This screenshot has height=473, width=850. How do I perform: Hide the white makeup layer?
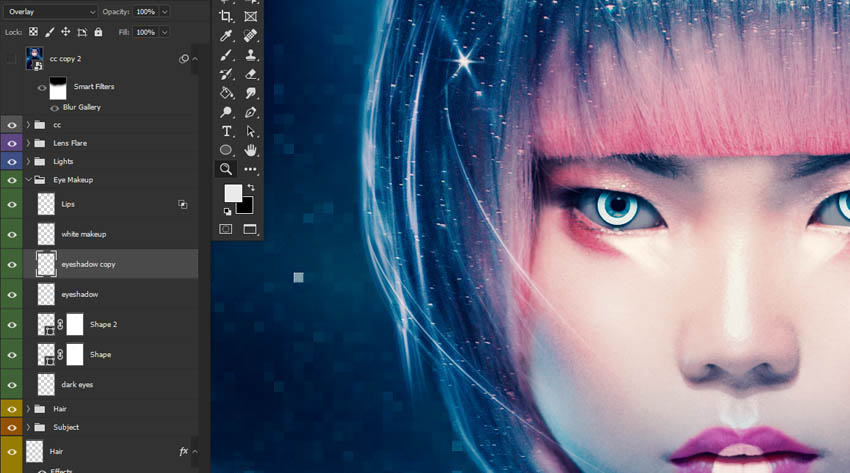(11, 235)
